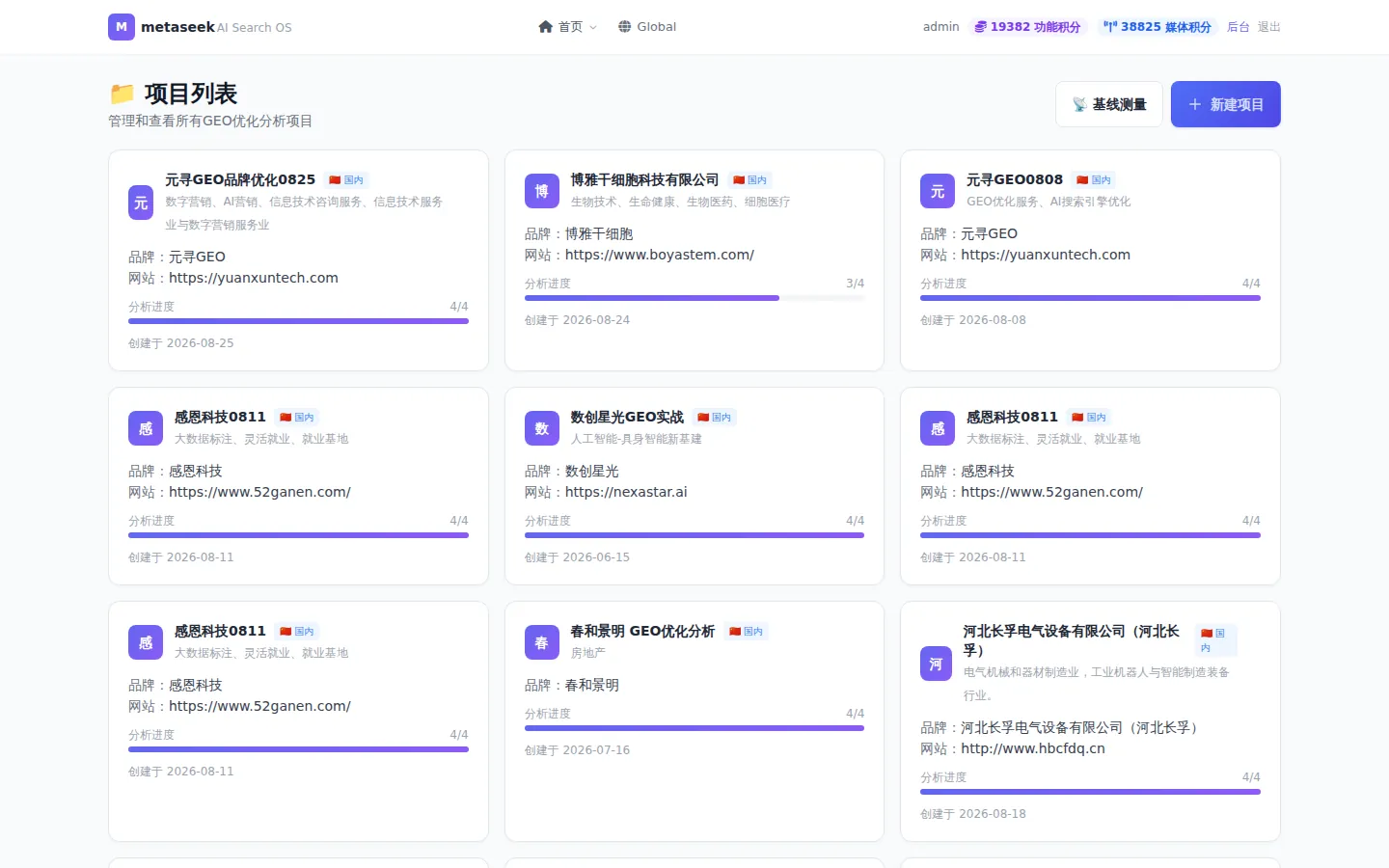
Task: Click the globe icon next to Global
Action: (x=625, y=27)
